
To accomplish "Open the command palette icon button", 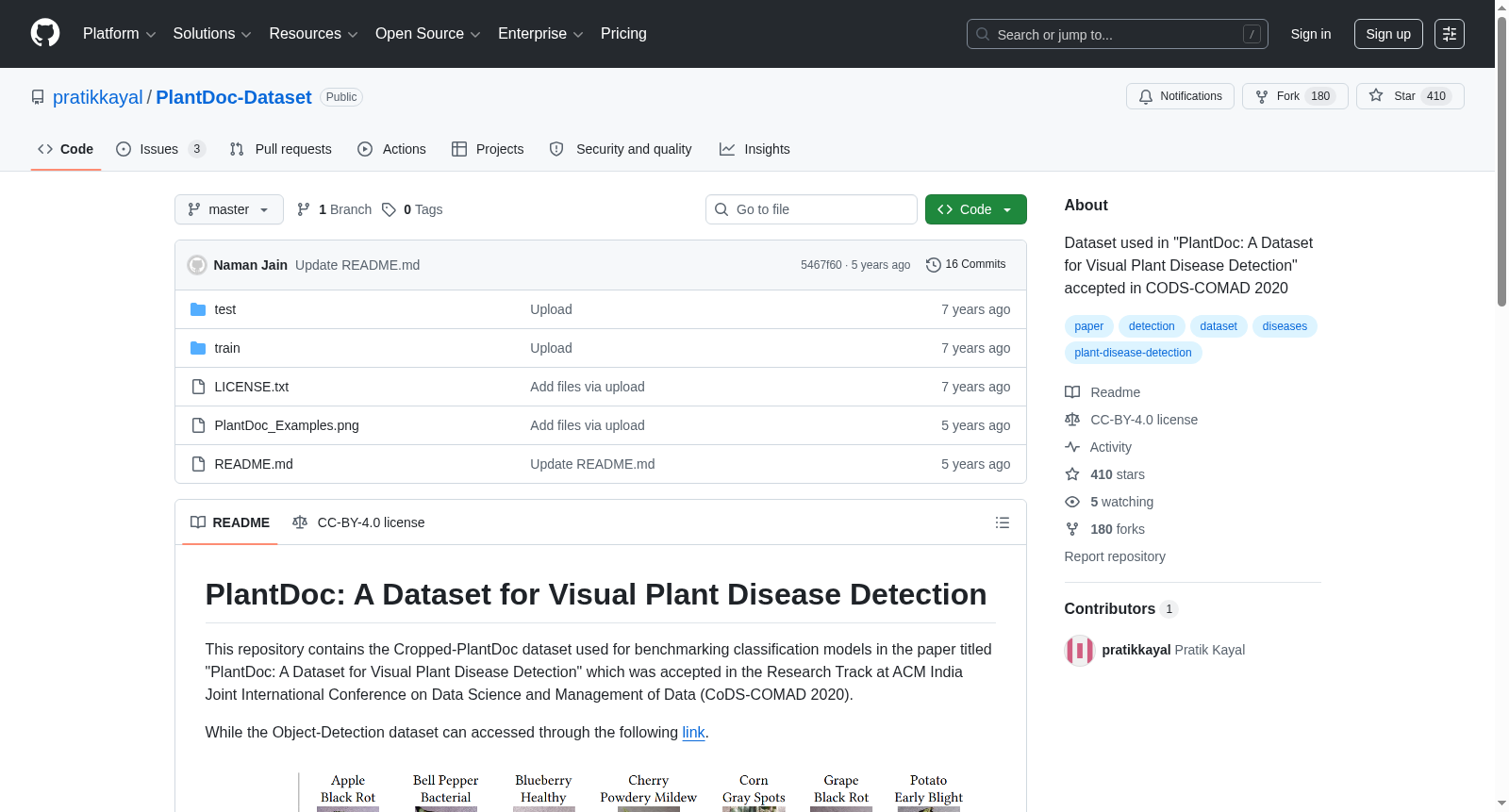I will click(1449, 34).
